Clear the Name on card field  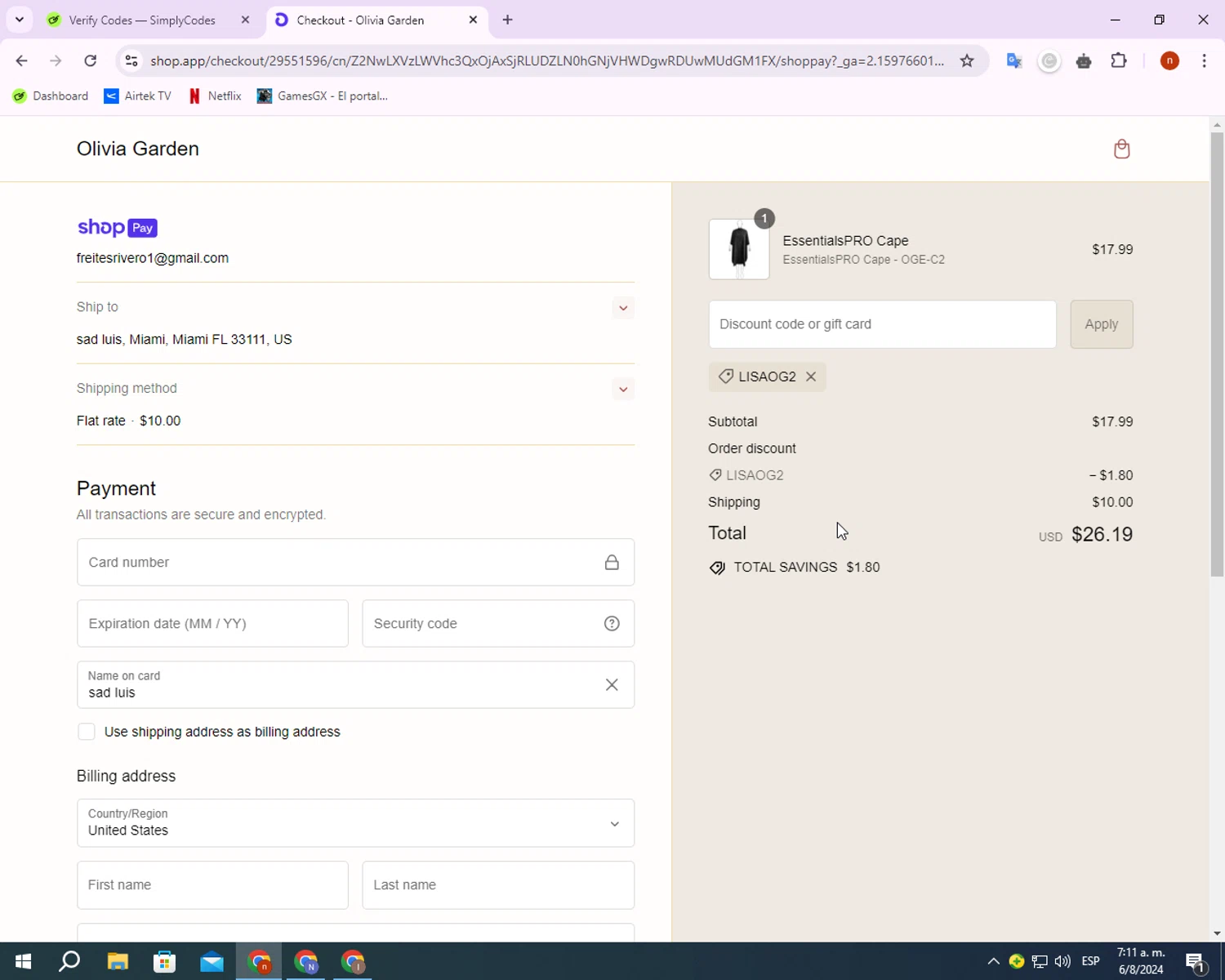coord(612,685)
